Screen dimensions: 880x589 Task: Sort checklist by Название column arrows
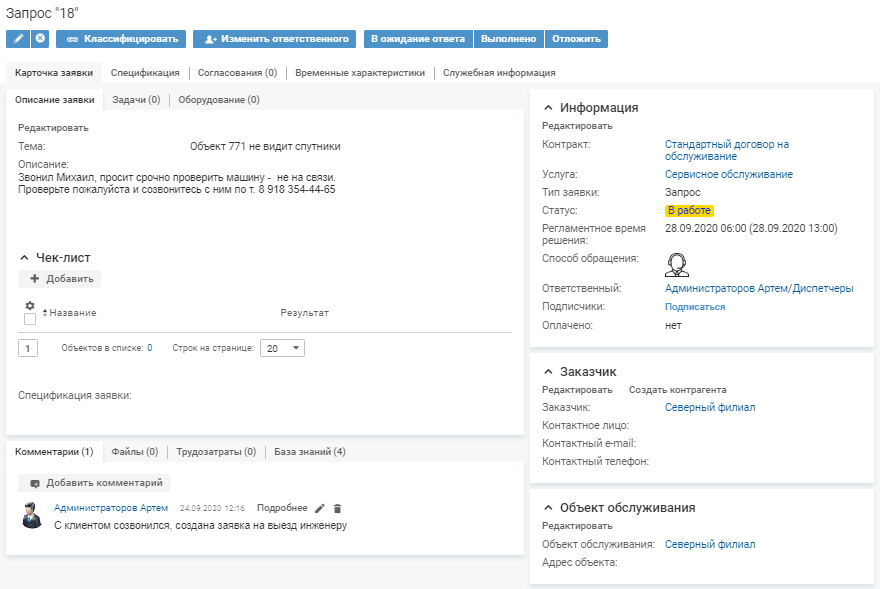[x=45, y=313]
